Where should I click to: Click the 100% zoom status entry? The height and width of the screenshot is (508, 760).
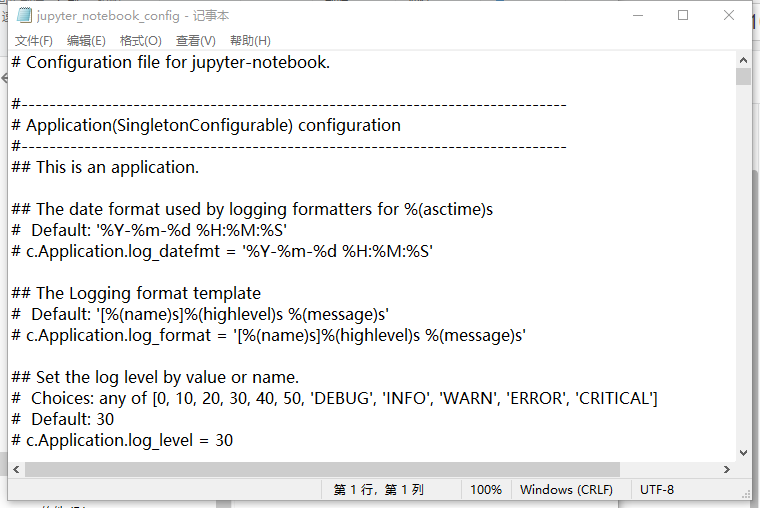[486, 490]
